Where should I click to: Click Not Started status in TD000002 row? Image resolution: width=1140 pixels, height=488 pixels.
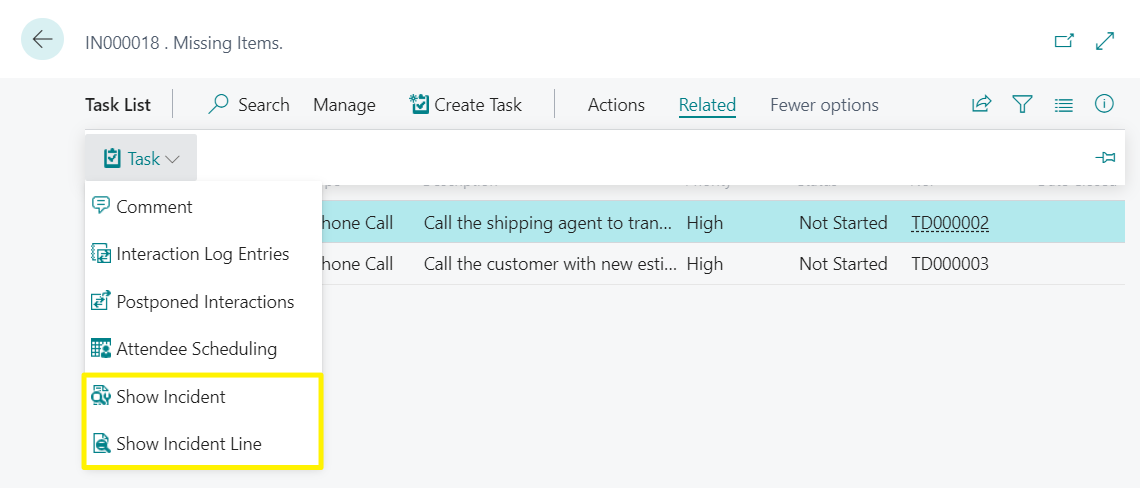843,223
